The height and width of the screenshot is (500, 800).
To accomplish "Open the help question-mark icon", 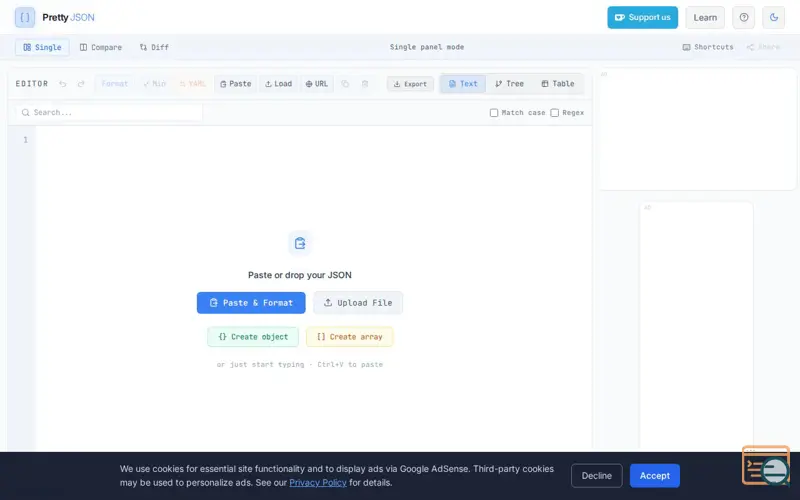I will 743,17.
